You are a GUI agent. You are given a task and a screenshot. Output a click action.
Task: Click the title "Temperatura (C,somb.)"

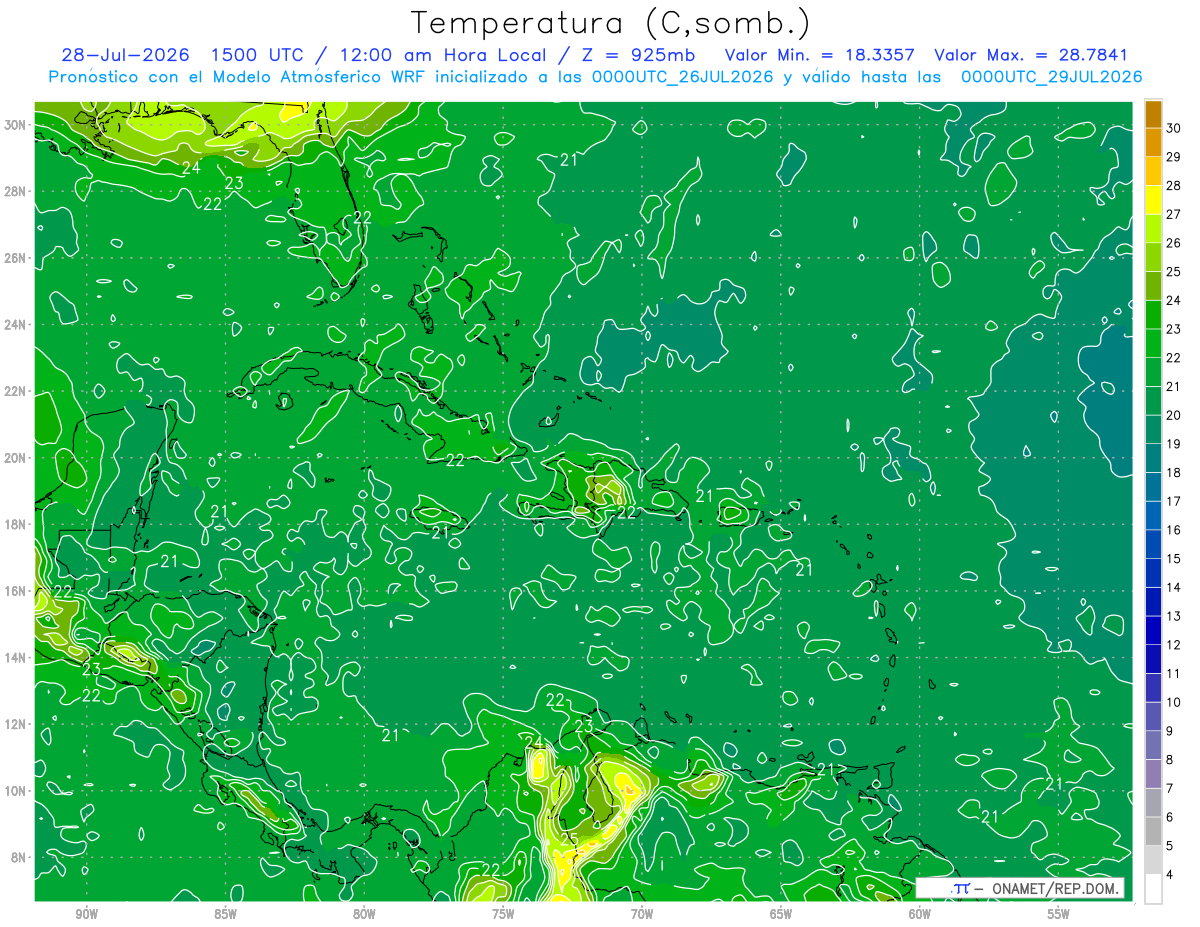click(611, 23)
